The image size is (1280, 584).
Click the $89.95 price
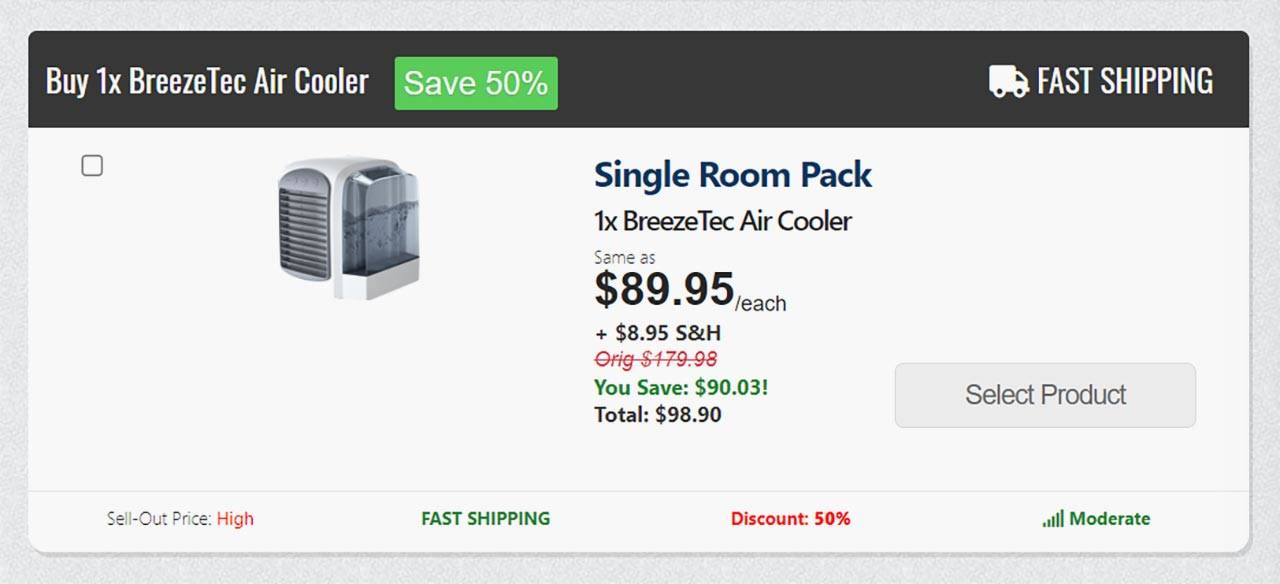(665, 289)
